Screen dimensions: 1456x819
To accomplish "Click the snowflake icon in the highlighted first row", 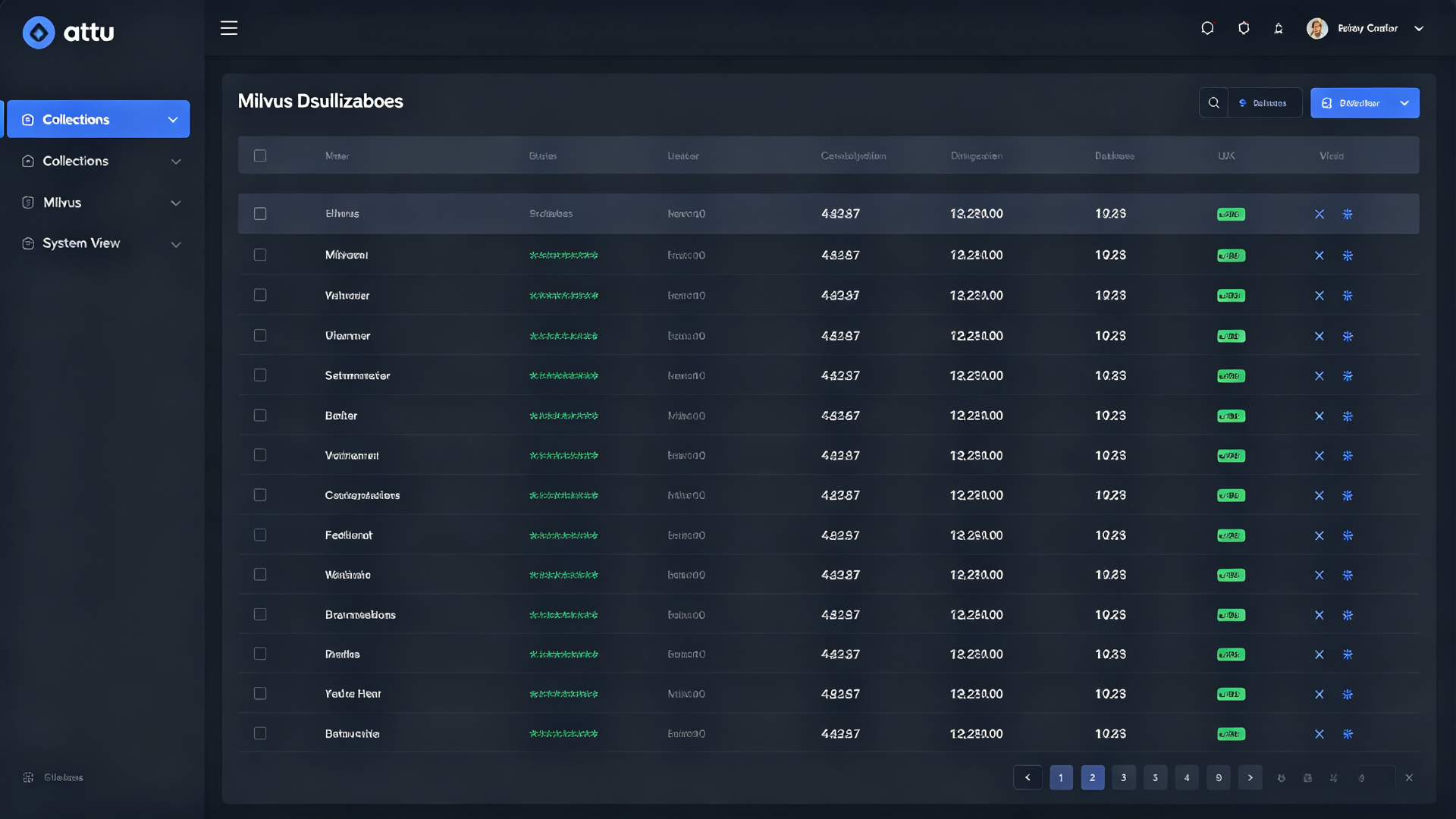I will (1348, 215).
